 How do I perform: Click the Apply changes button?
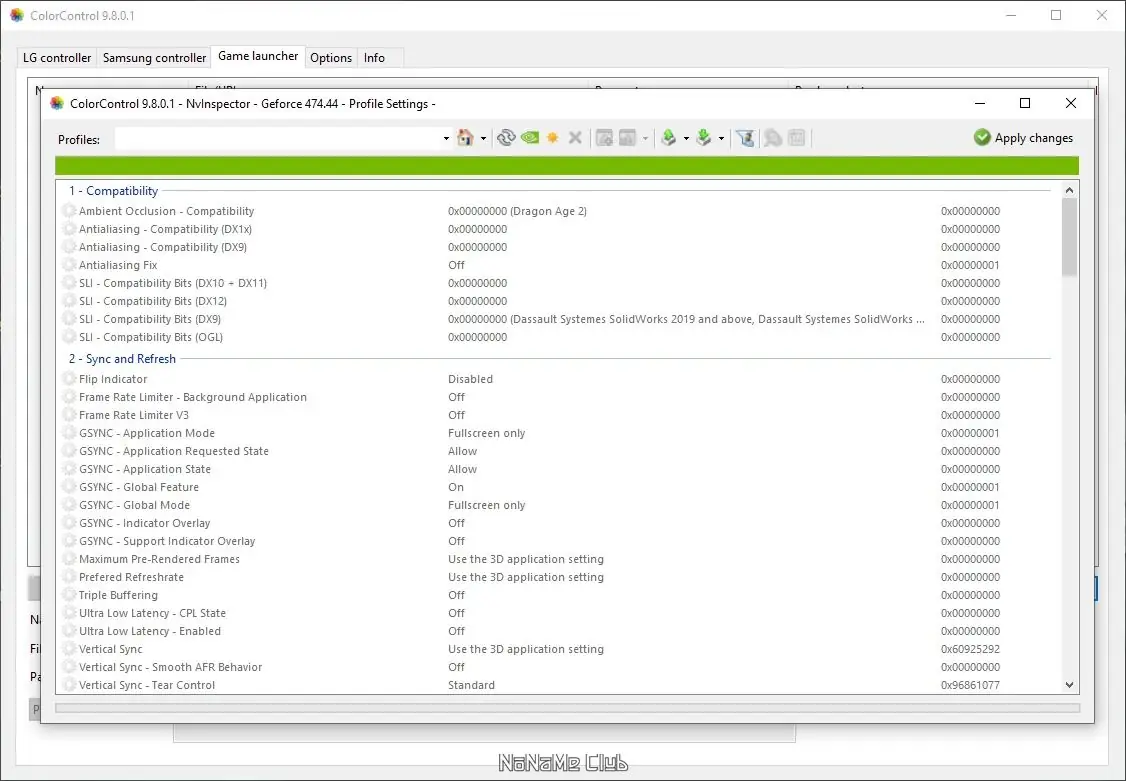pos(1023,138)
